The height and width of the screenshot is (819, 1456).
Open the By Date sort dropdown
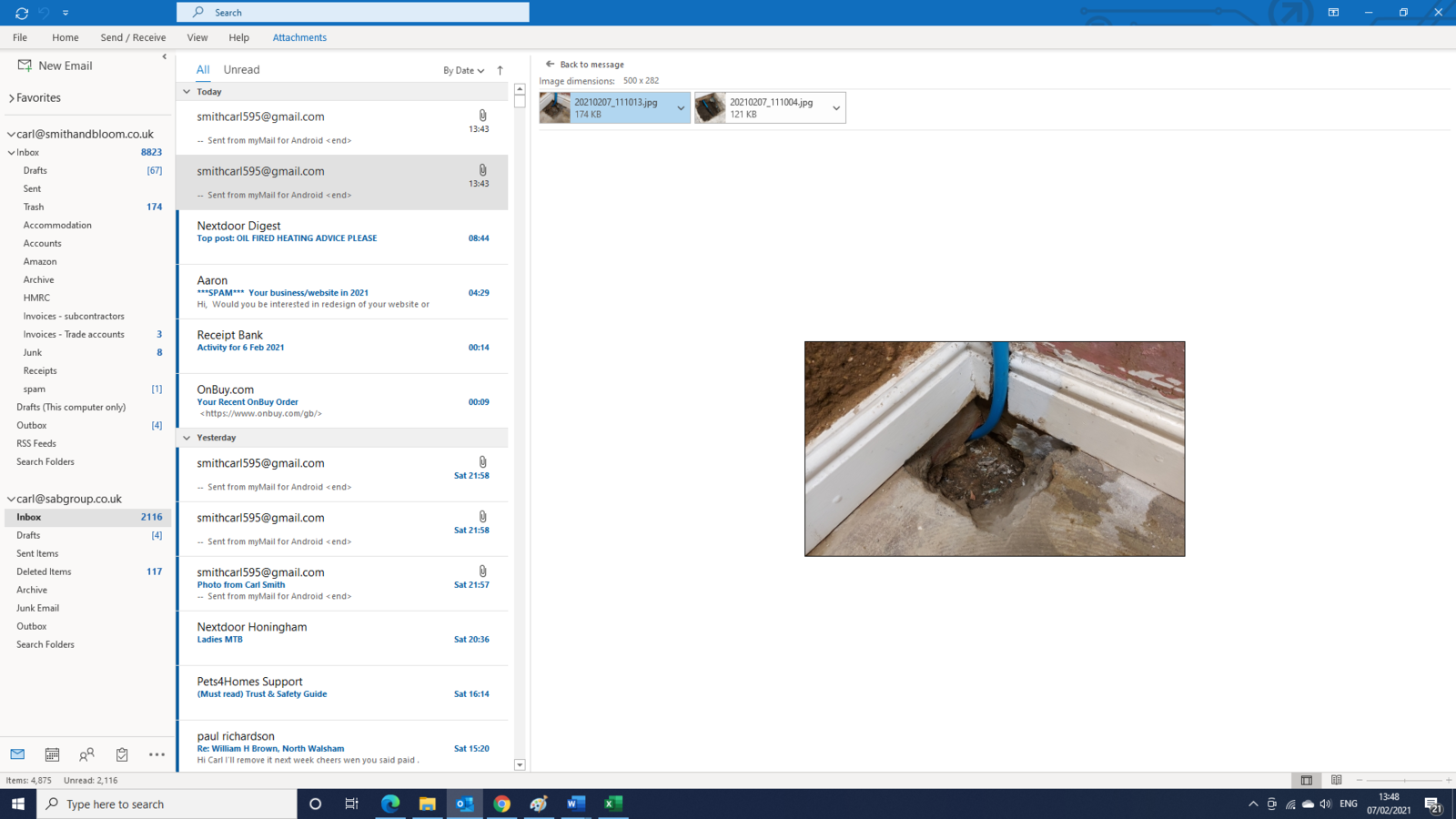point(463,70)
